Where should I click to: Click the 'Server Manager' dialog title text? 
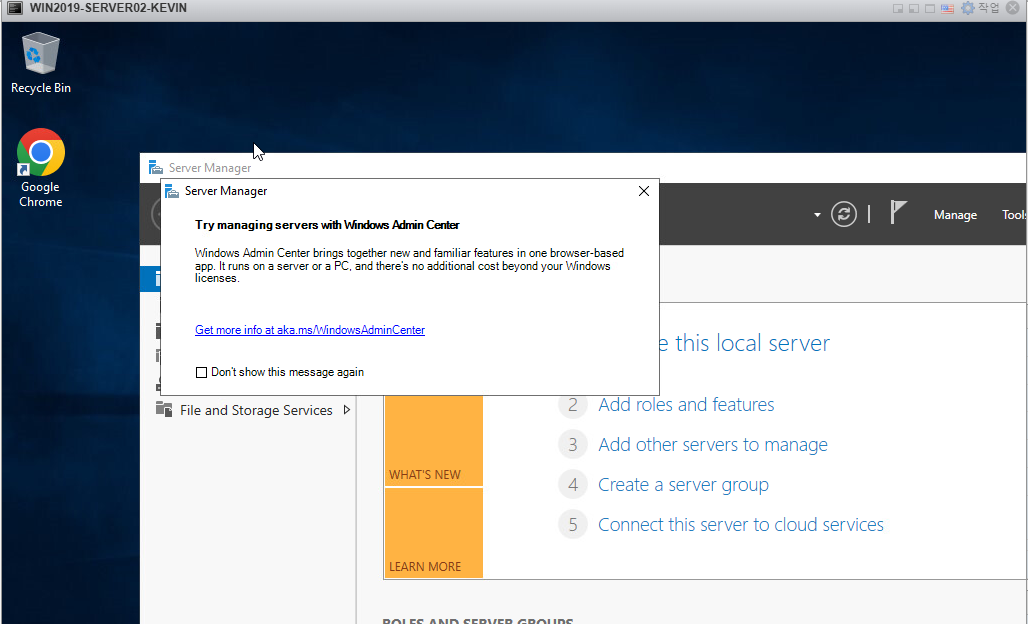click(x=226, y=191)
